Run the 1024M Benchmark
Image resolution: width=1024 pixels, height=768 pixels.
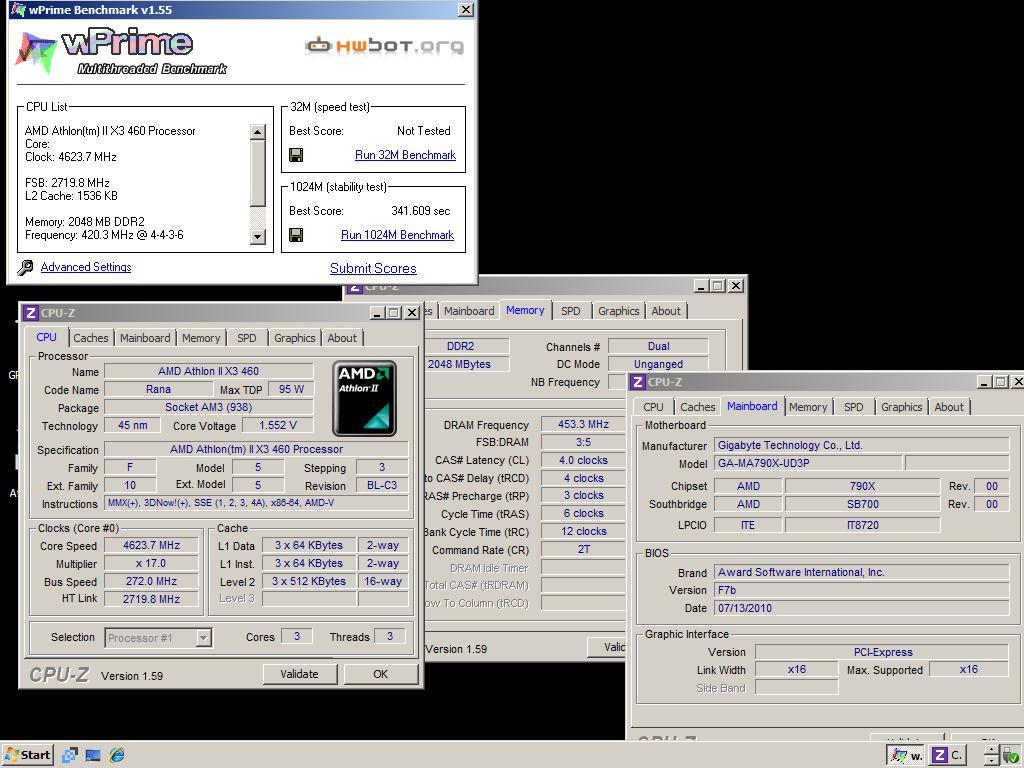pyautogui.click(x=397, y=234)
